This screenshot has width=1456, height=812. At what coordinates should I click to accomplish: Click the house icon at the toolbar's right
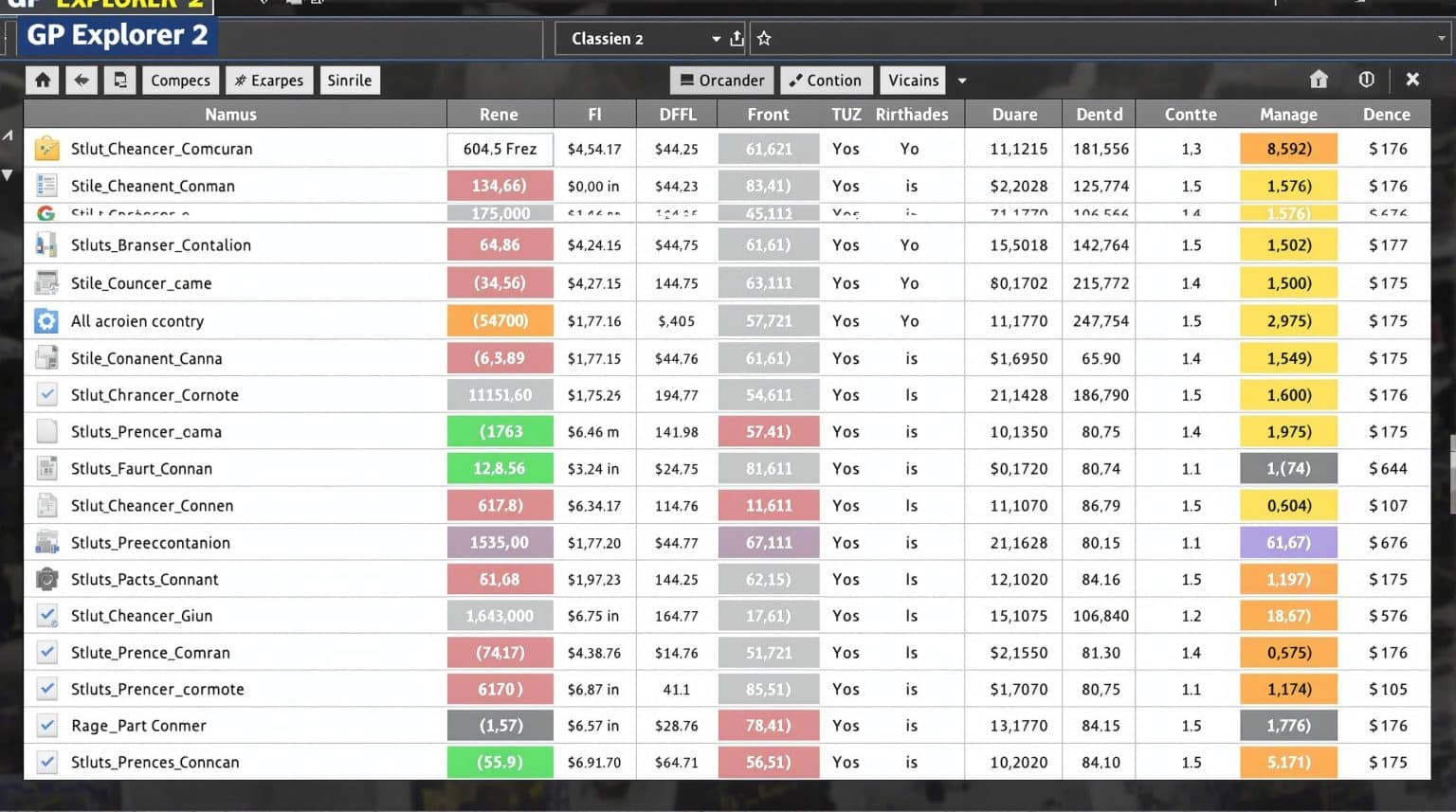click(1319, 80)
